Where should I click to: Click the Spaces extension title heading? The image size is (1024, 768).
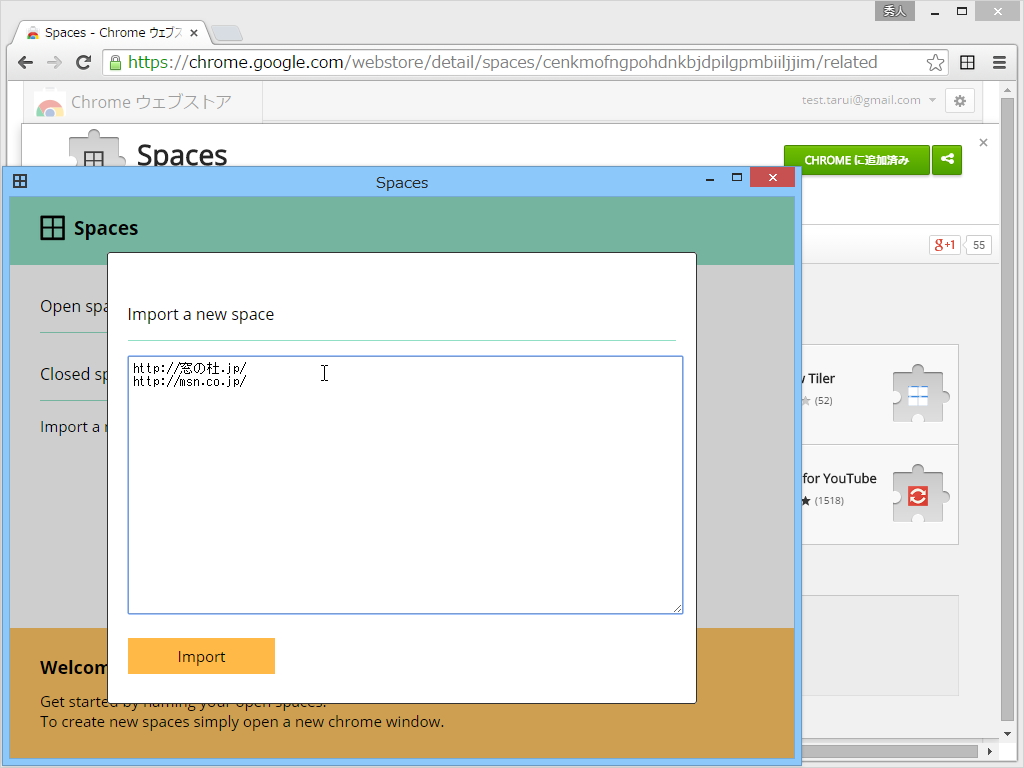[x=182, y=155]
